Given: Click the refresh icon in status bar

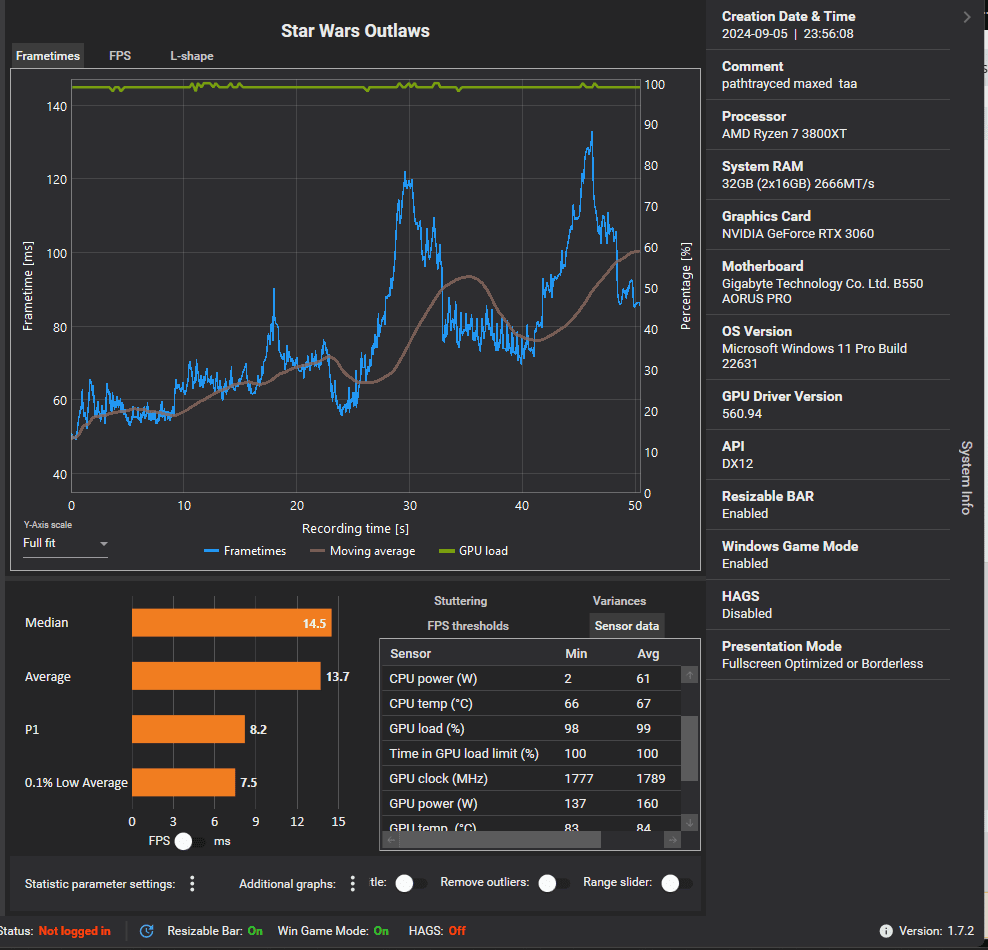Looking at the screenshot, I should (x=146, y=931).
